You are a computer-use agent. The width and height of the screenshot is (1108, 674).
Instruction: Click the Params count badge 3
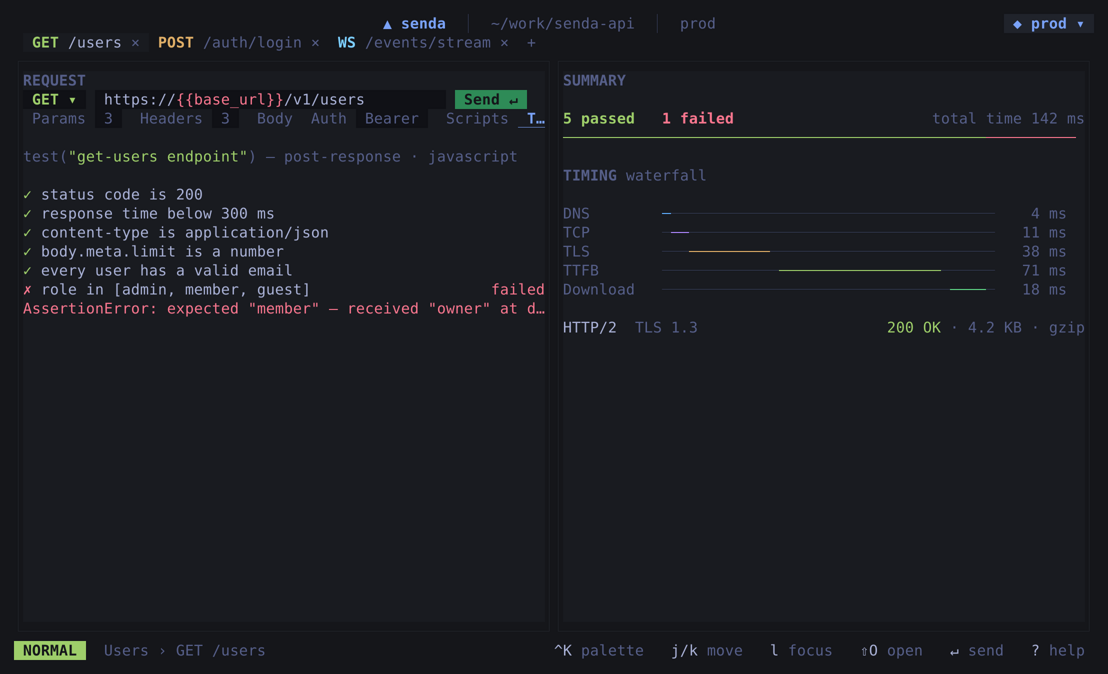[108, 119]
